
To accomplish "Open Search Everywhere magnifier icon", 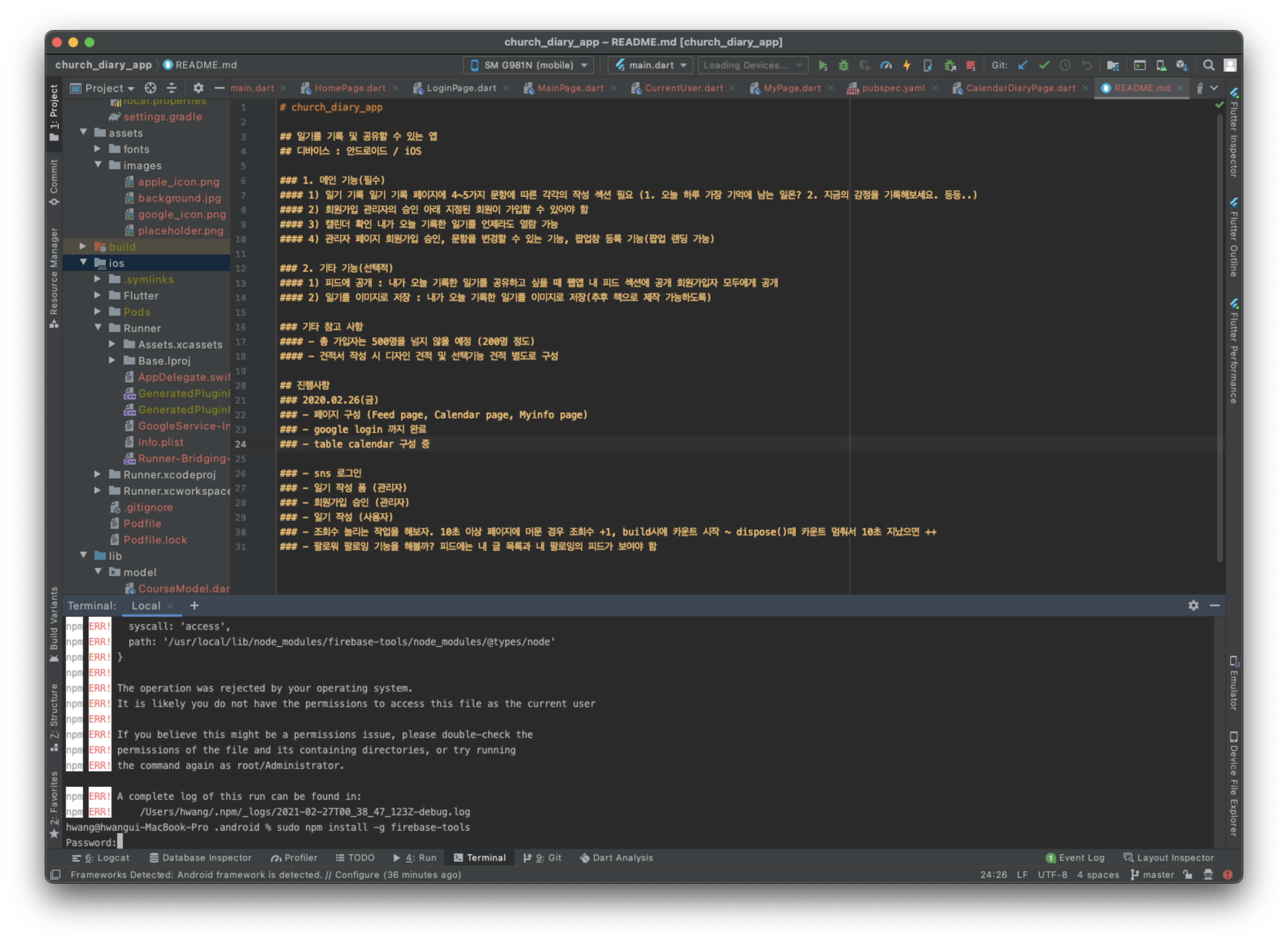I will (x=1208, y=65).
